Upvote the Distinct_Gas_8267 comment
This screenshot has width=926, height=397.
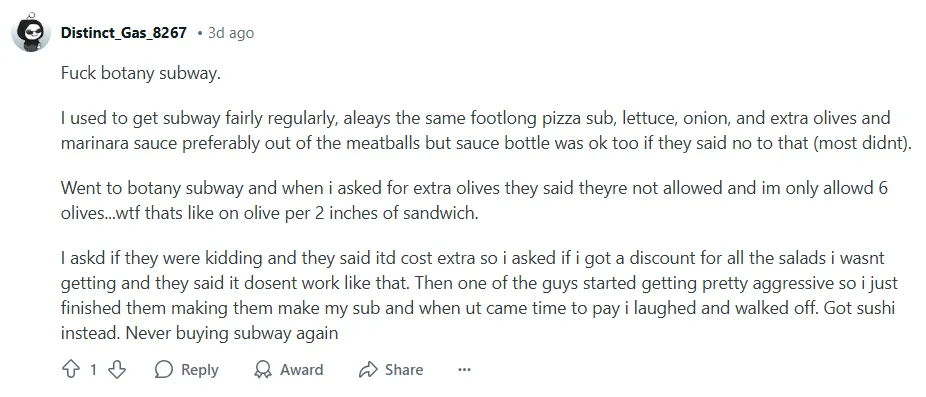point(70,370)
